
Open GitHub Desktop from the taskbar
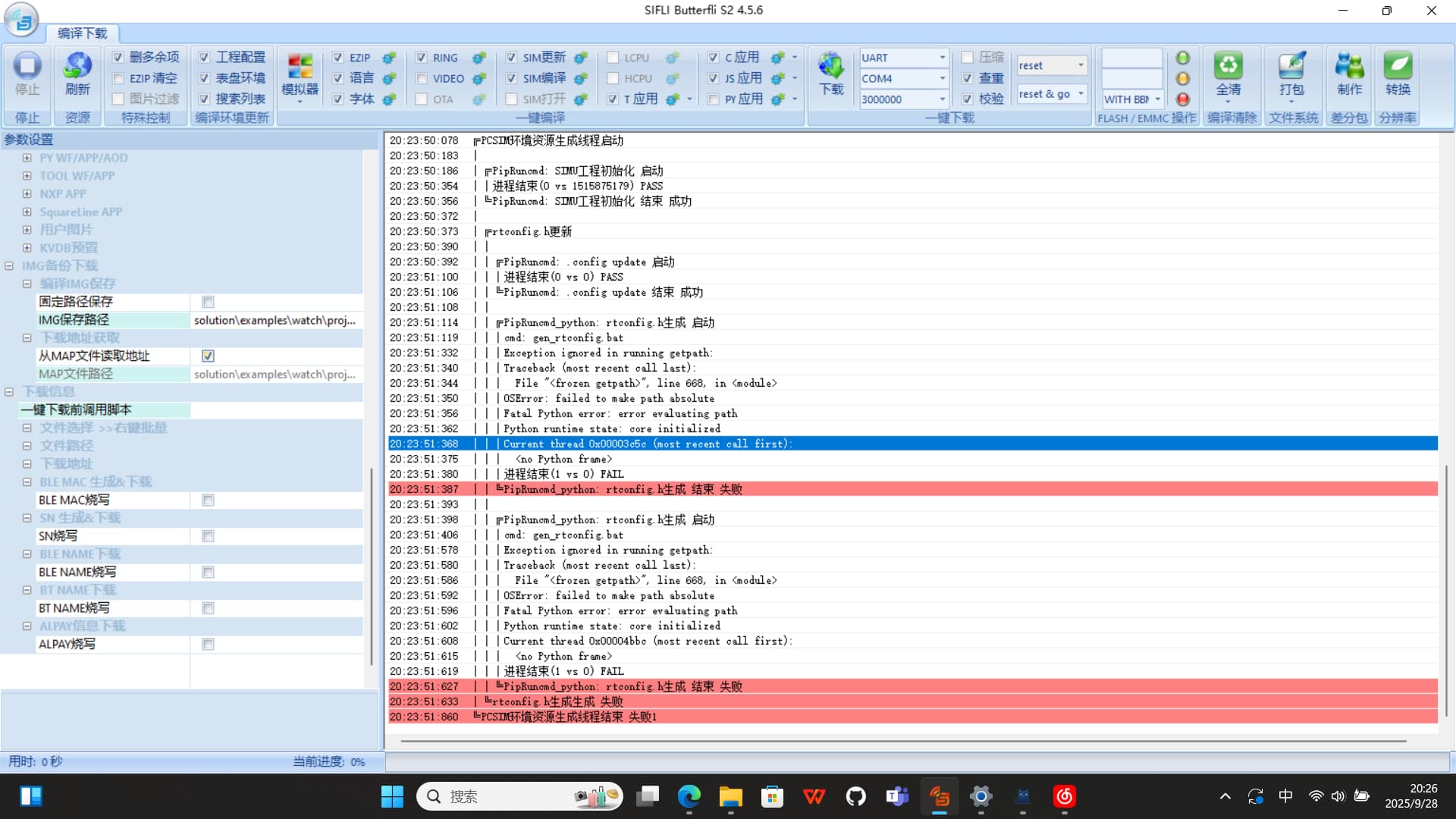[855, 796]
